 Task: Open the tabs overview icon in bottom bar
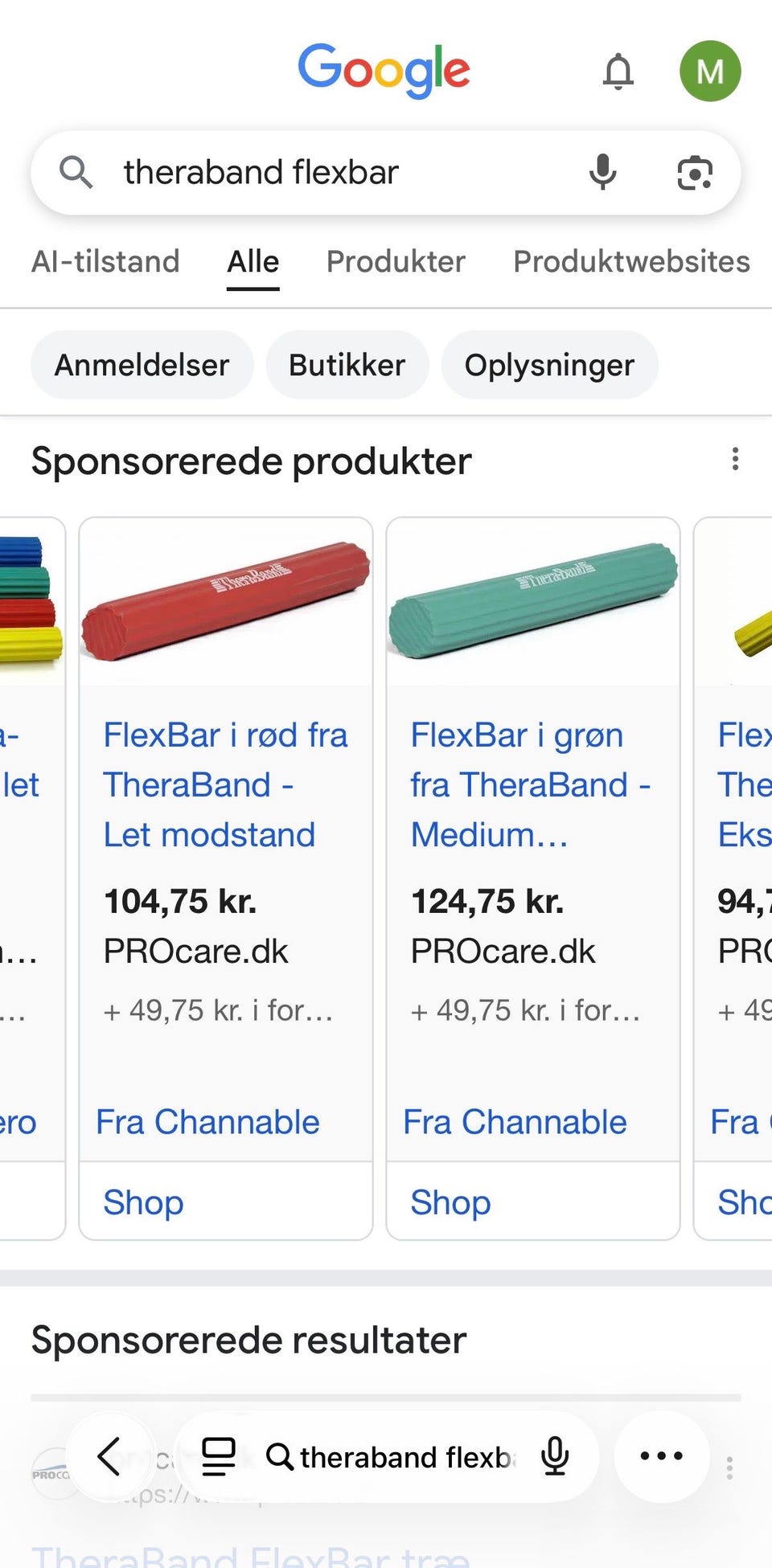[218, 1455]
